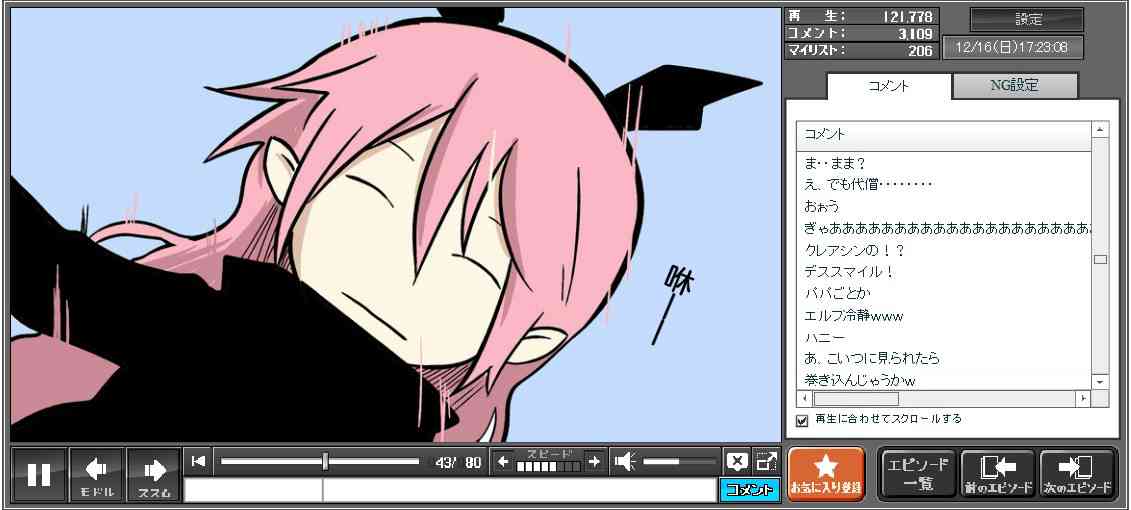Image resolution: width=1131 pixels, height=510 pixels.
Task: Toggle the auto-scroll with playback checkbox
Action: click(x=801, y=420)
